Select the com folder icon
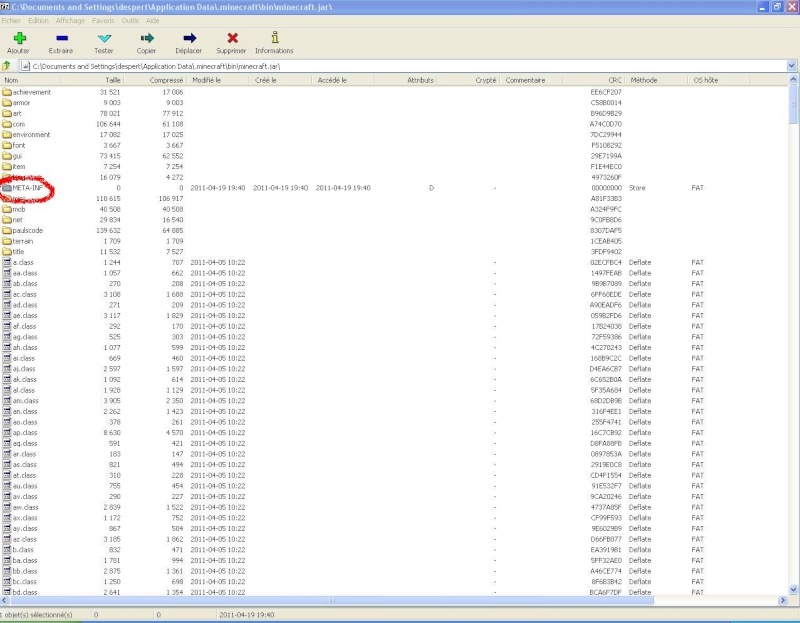Screen dimensions: 800x623 (7, 124)
